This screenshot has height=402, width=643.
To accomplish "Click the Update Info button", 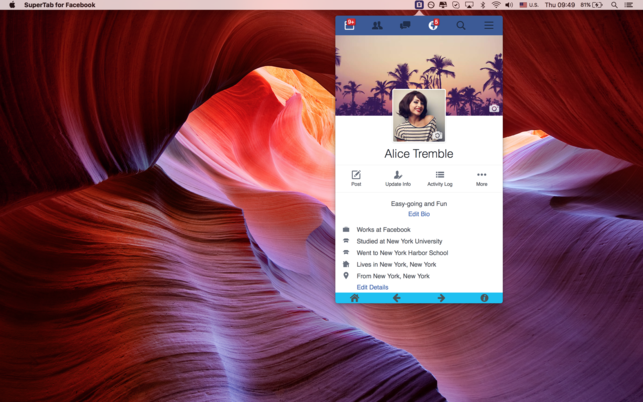I will (398, 178).
